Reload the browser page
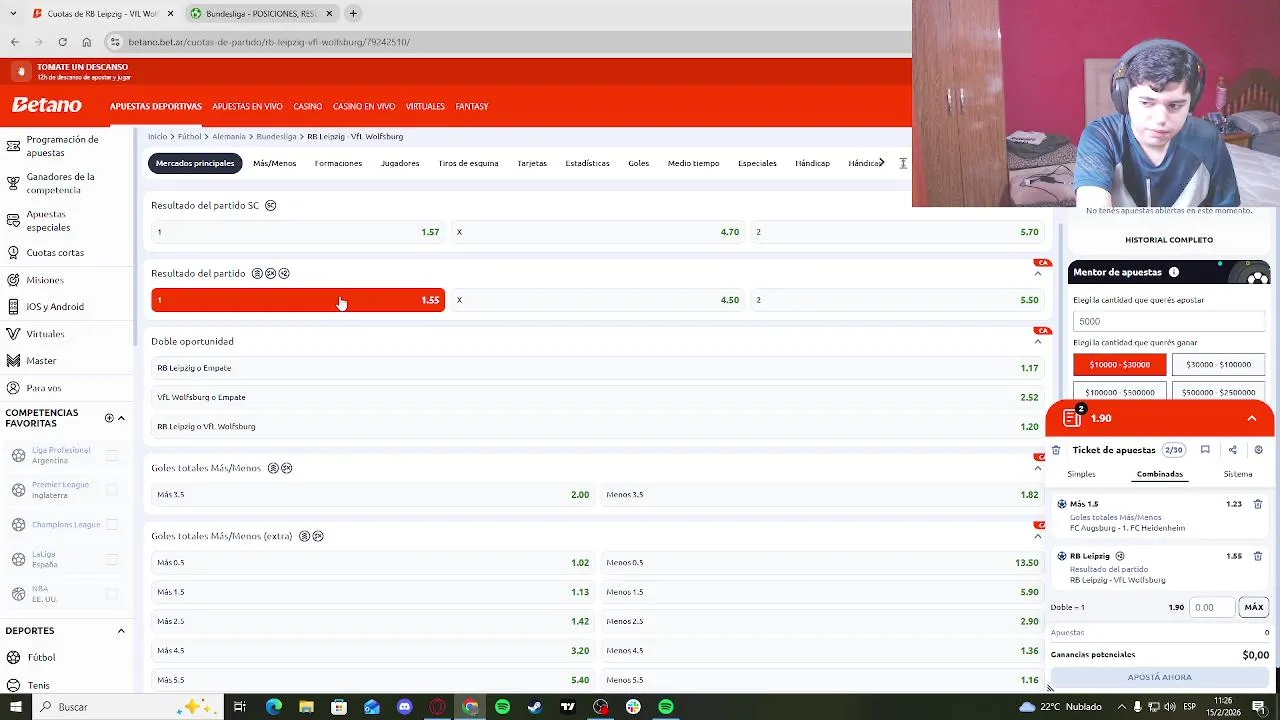Viewport: 1280px width, 720px height. (x=62, y=42)
